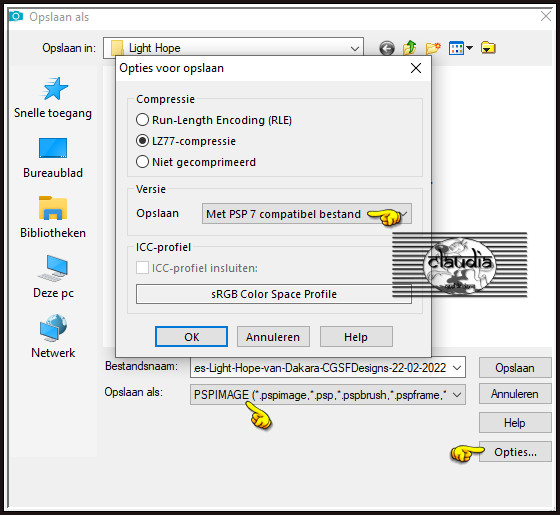Open Bibliotheken location

coord(53,218)
